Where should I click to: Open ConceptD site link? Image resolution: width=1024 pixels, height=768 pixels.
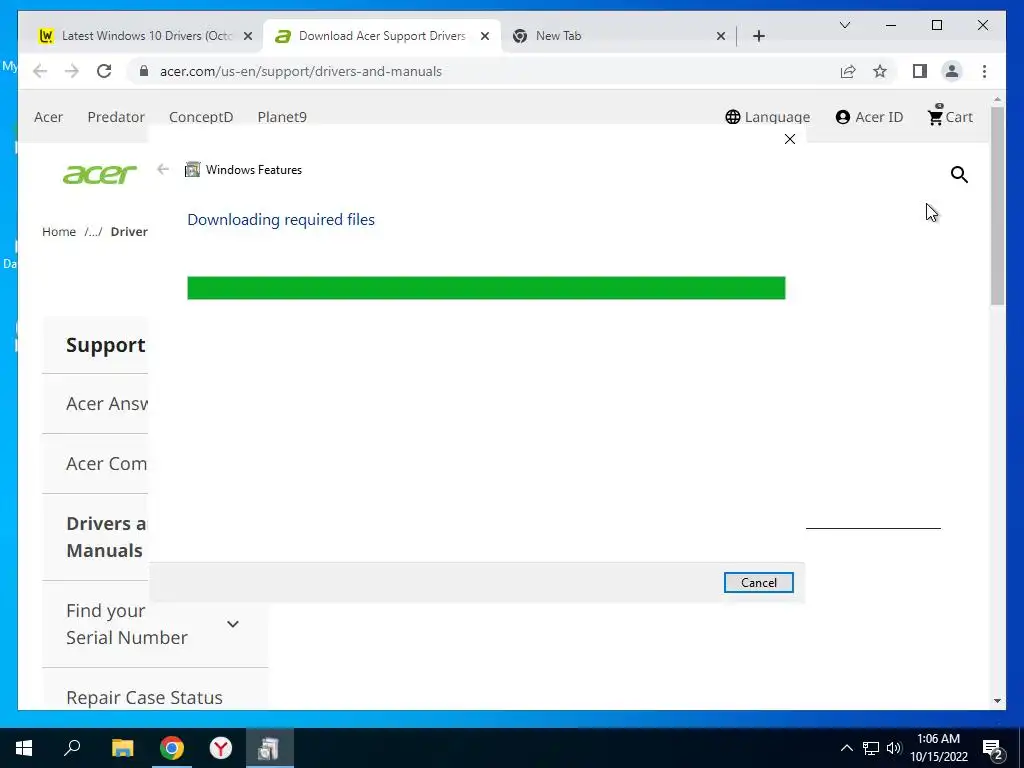point(201,117)
